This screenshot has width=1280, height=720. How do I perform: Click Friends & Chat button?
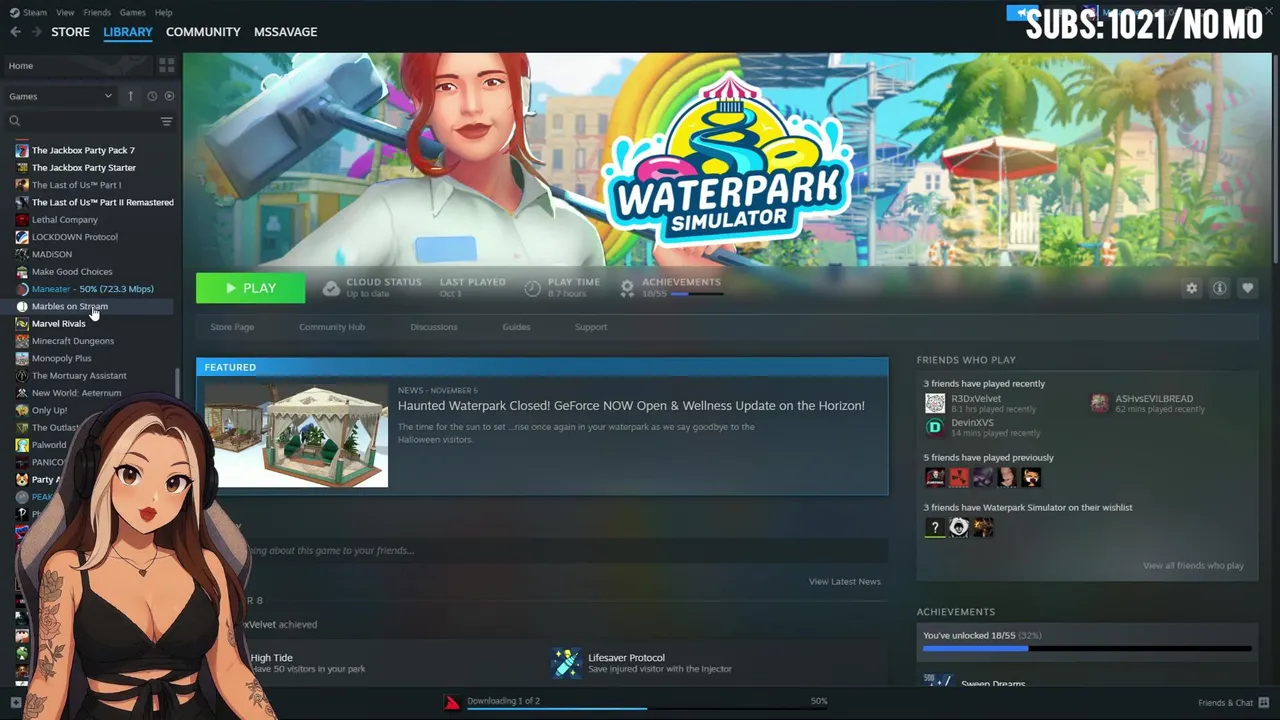1225,703
